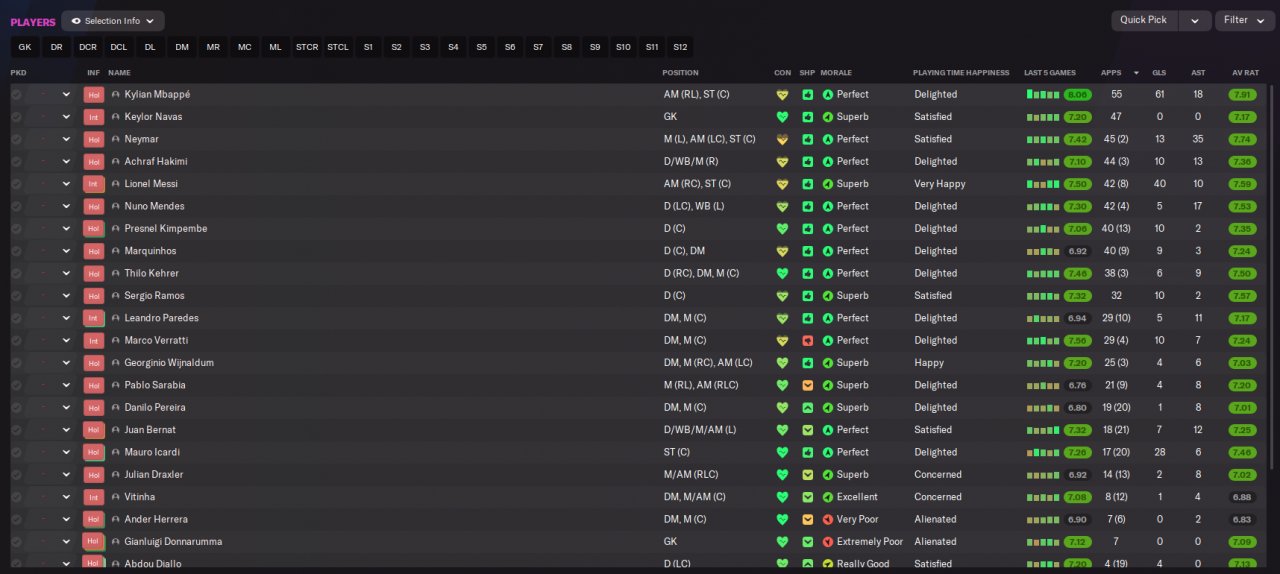The width and height of the screenshot is (1280, 574).
Task: Toggle picked checkmark for Keylor Navas
Action: 16,117
